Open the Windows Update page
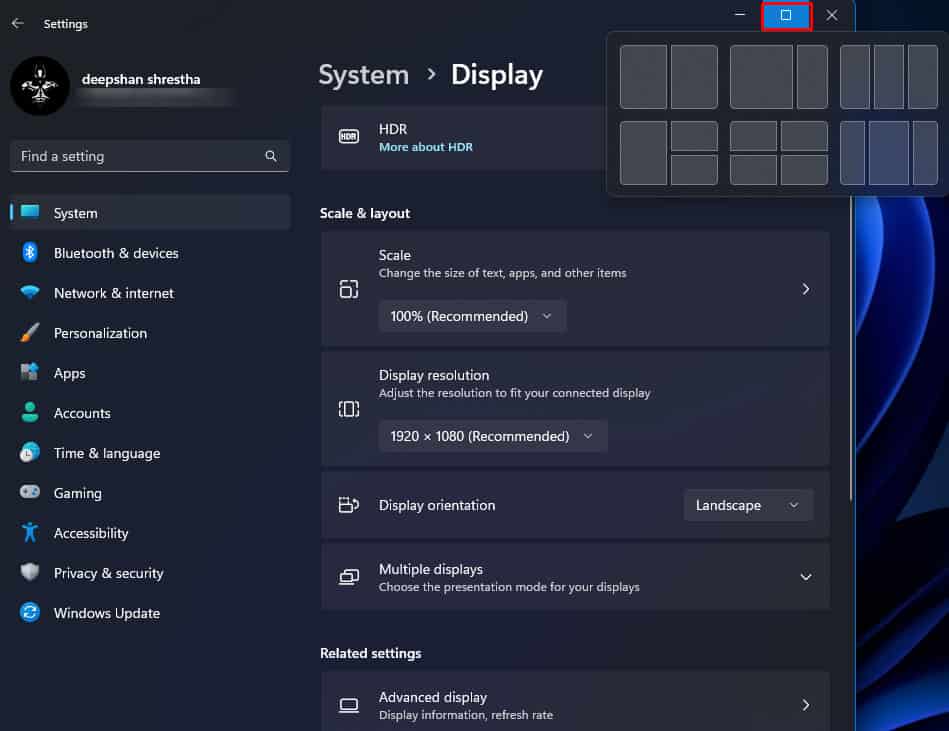 (150, 612)
